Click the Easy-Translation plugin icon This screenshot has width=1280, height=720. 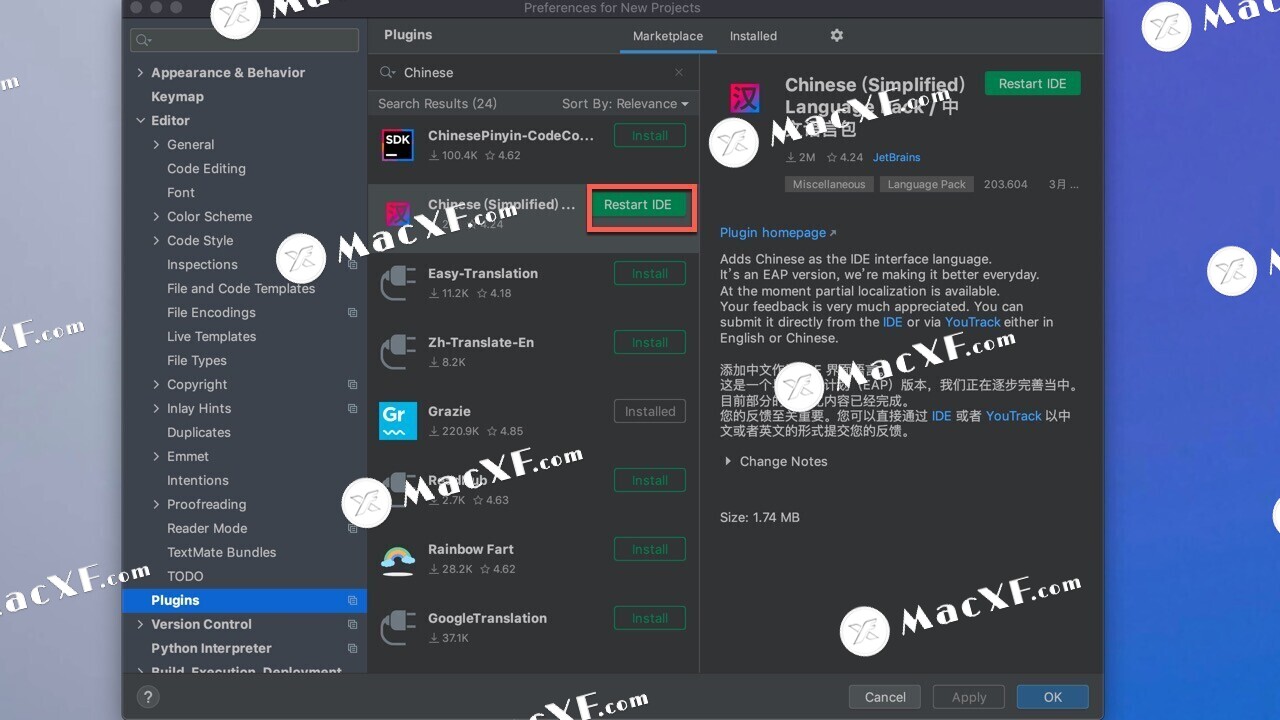[398, 283]
